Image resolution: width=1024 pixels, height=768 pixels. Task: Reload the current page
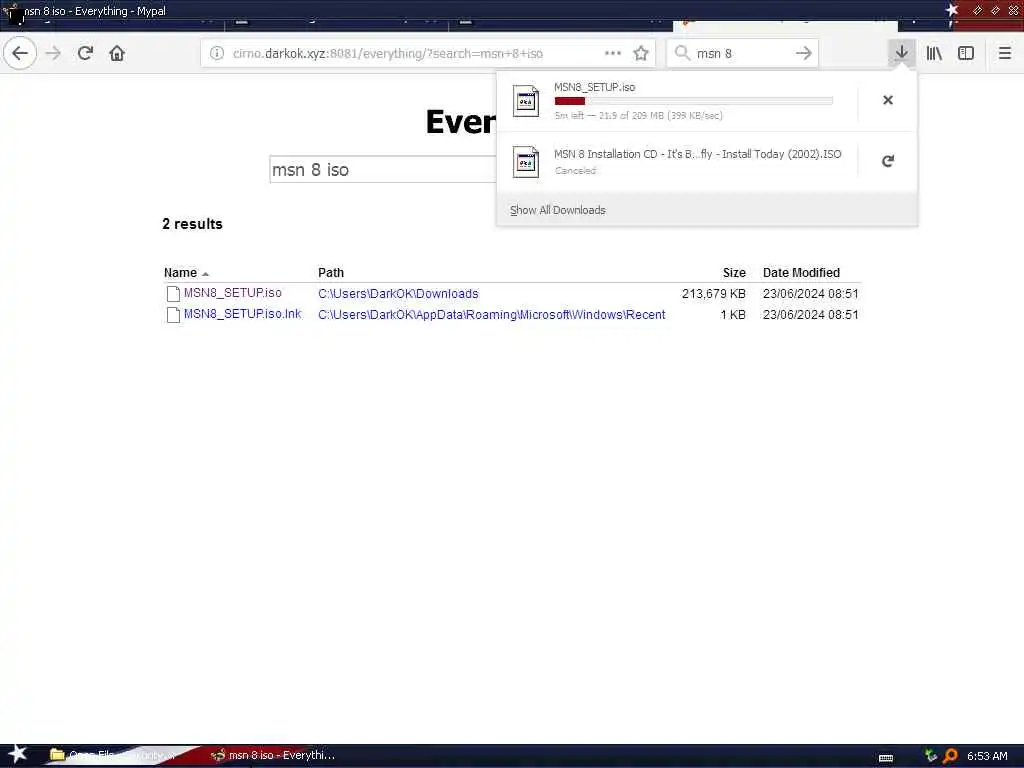click(85, 54)
